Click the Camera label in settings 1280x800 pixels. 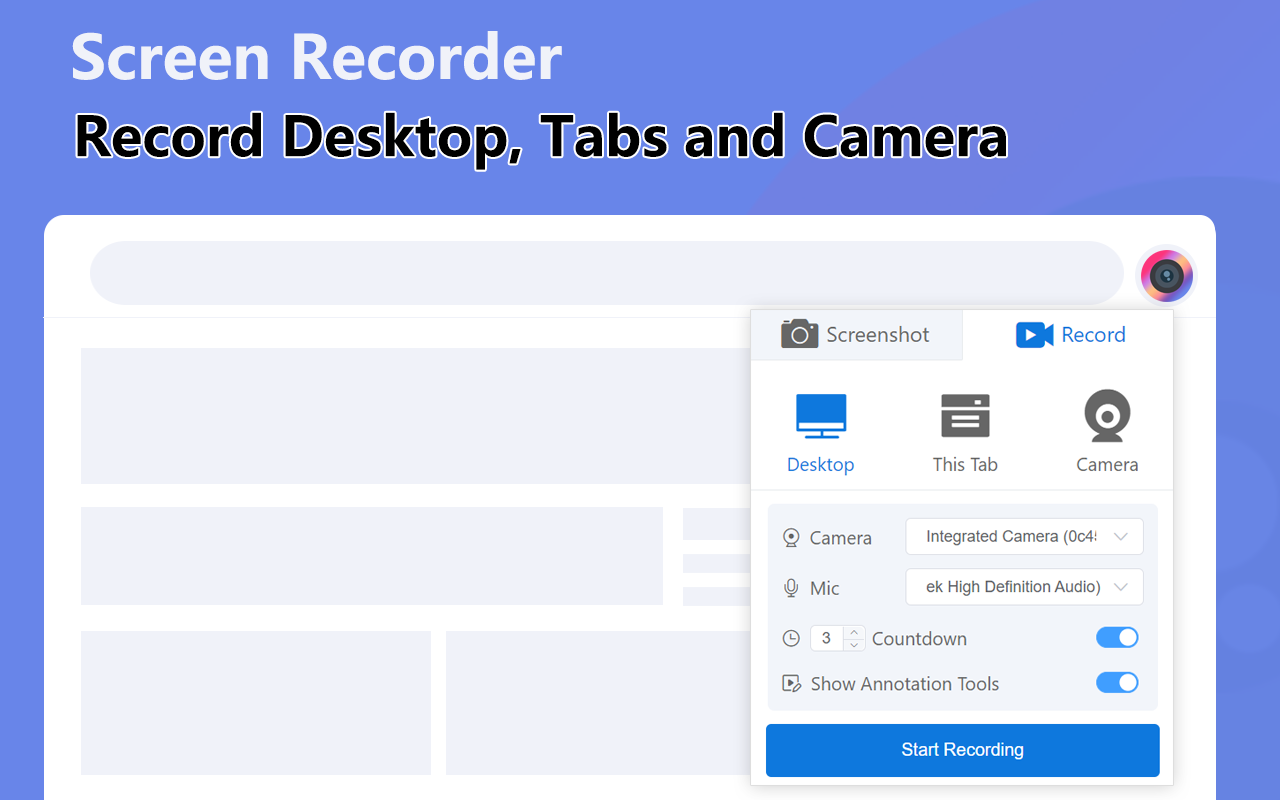pos(840,537)
